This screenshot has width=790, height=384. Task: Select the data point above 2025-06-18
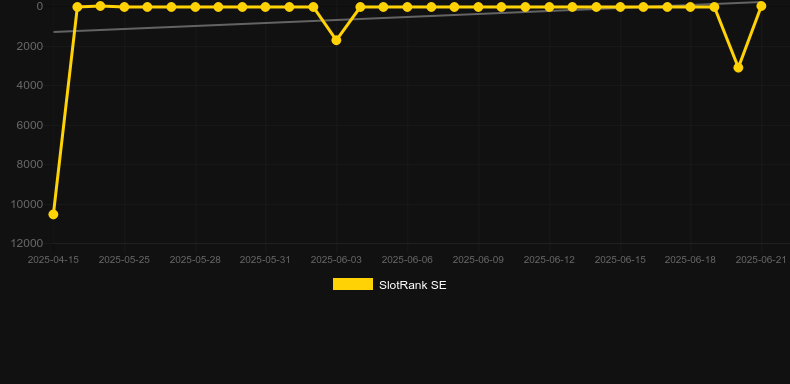(x=690, y=7)
